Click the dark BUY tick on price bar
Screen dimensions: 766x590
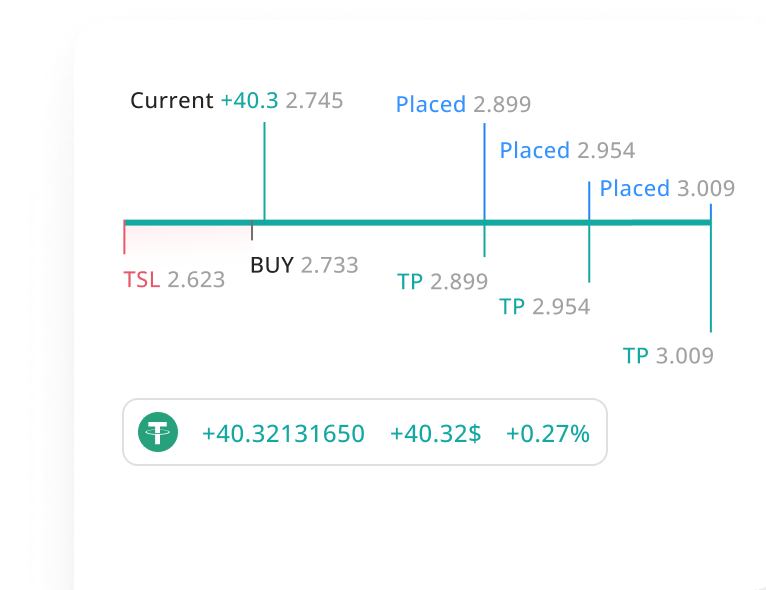tap(252, 230)
